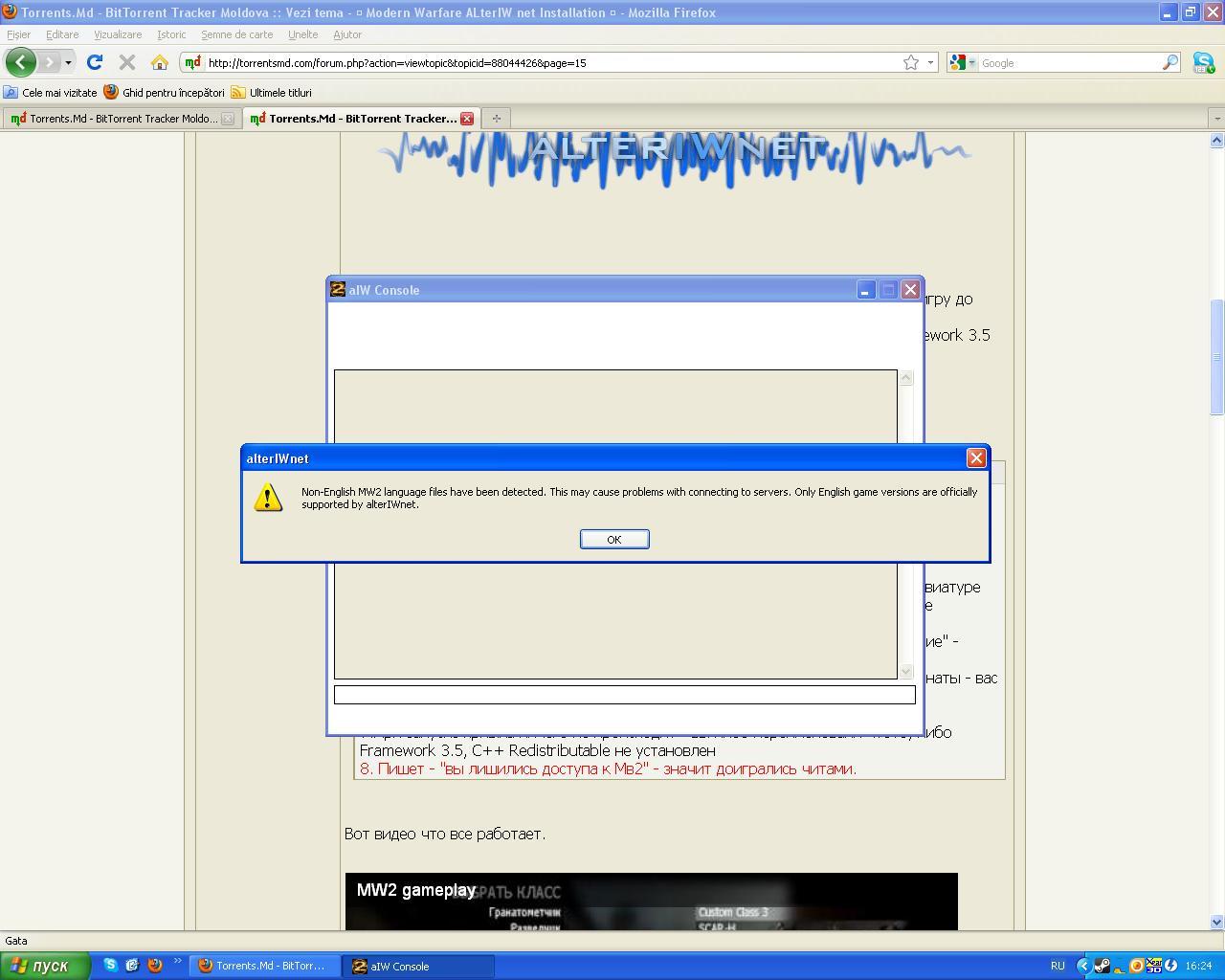This screenshot has height=980, width=1225.
Task: Bookmark this page with the star icon
Action: pos(911,62)
